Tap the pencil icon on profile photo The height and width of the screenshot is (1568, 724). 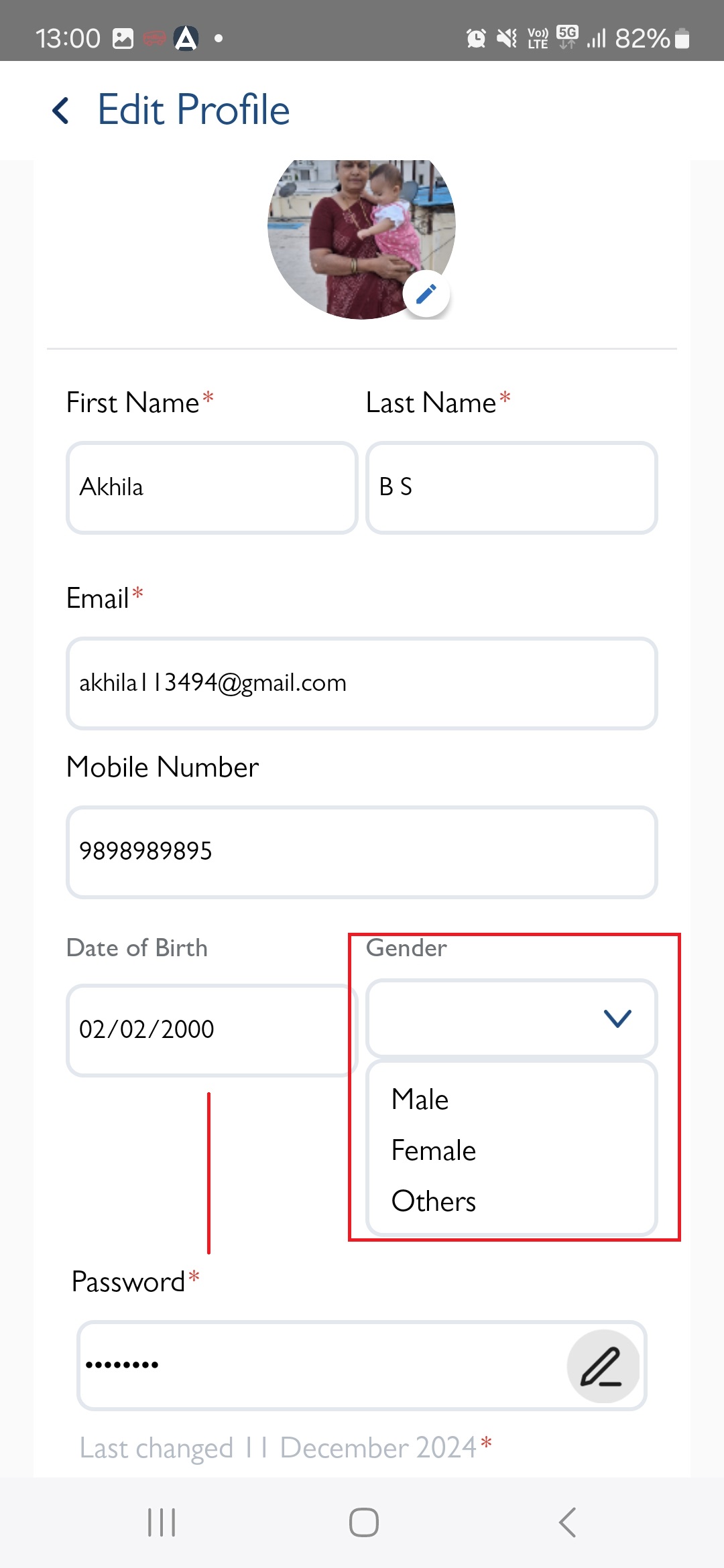(426, 294)
